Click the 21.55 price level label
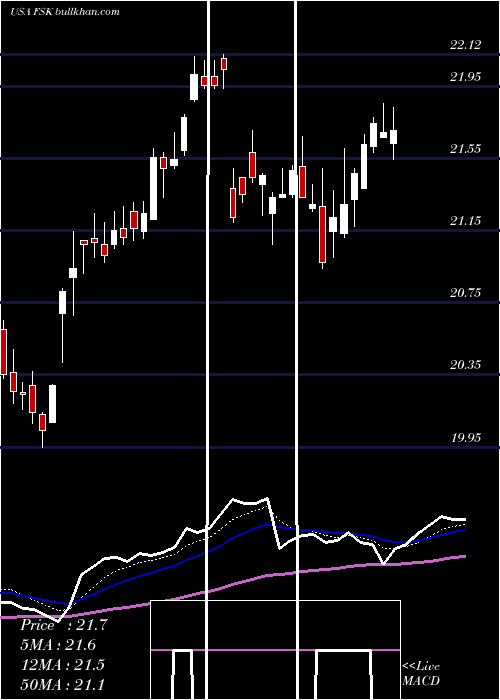 coord(466,149)
